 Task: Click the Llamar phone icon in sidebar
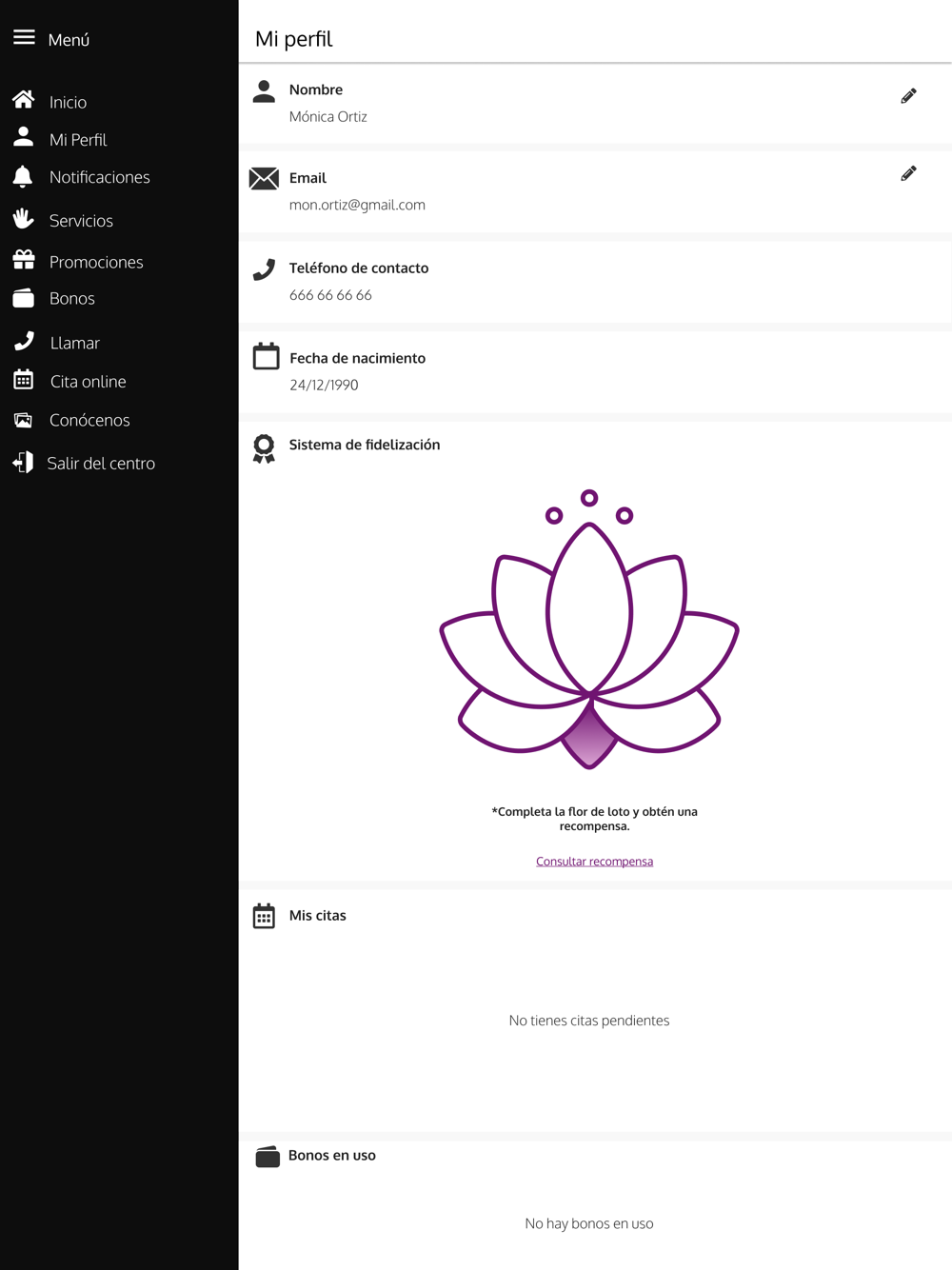25,342
